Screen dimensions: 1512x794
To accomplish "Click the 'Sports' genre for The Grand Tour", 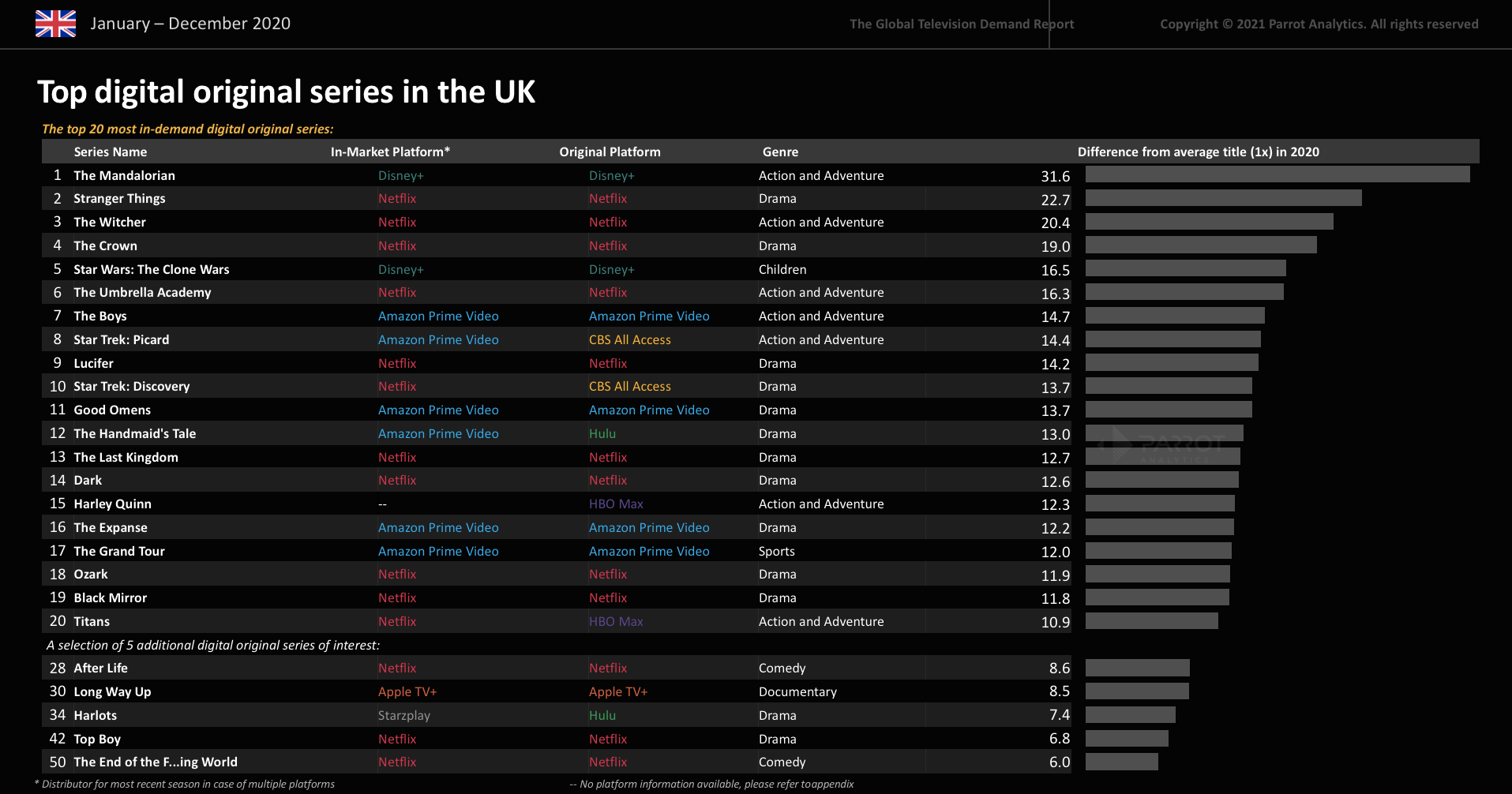I will click(777, 552).
